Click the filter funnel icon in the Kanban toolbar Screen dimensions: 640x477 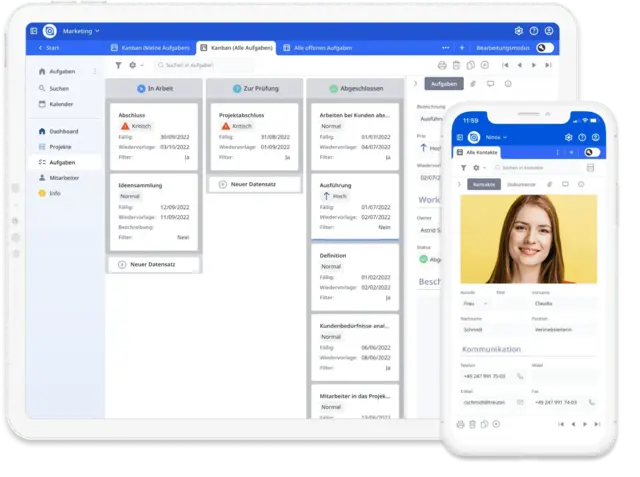(x=118, y=65)
